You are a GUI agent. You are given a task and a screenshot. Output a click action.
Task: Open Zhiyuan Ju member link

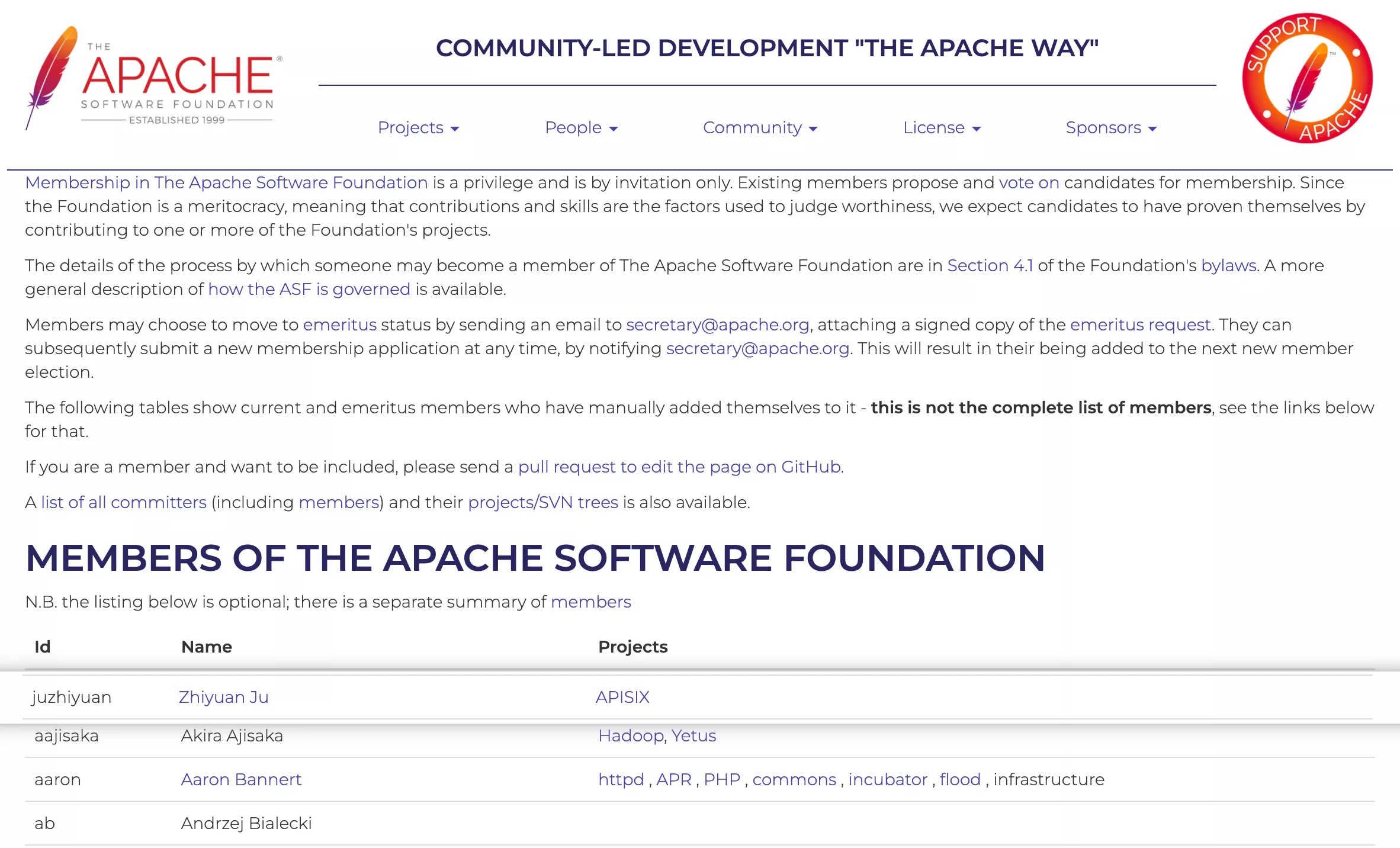[224, 697]
